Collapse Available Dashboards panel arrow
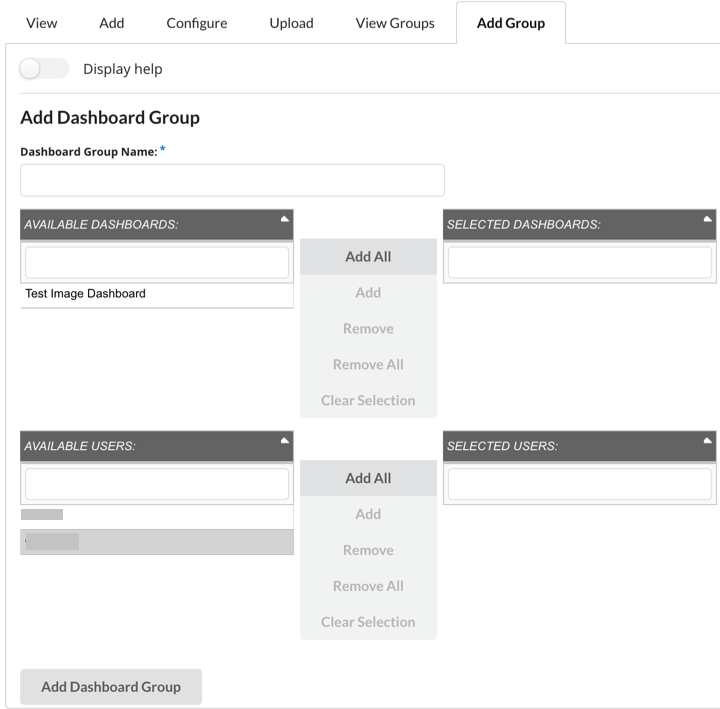 (285, 219)
